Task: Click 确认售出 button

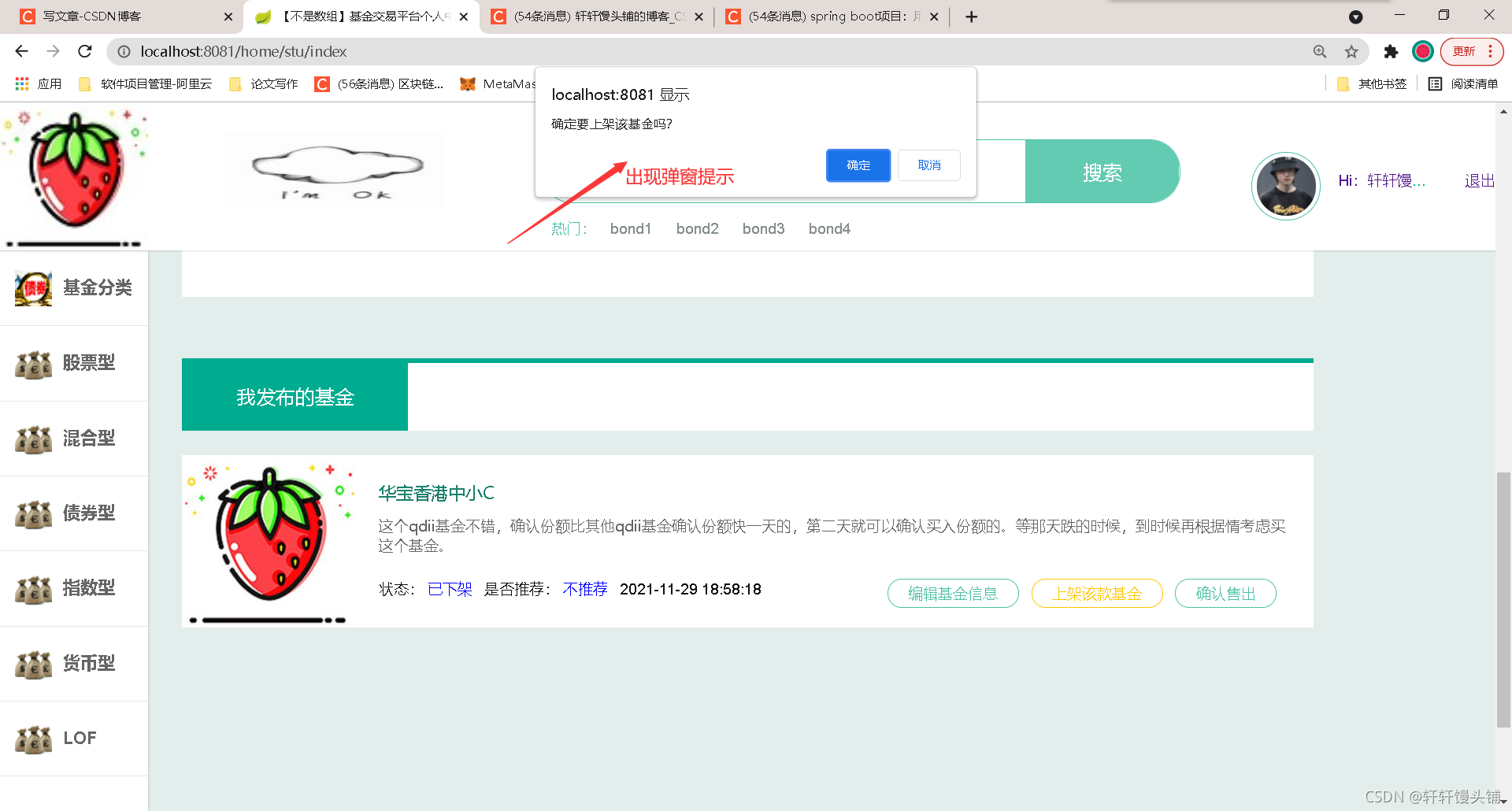Action: tap(1225, 594)
